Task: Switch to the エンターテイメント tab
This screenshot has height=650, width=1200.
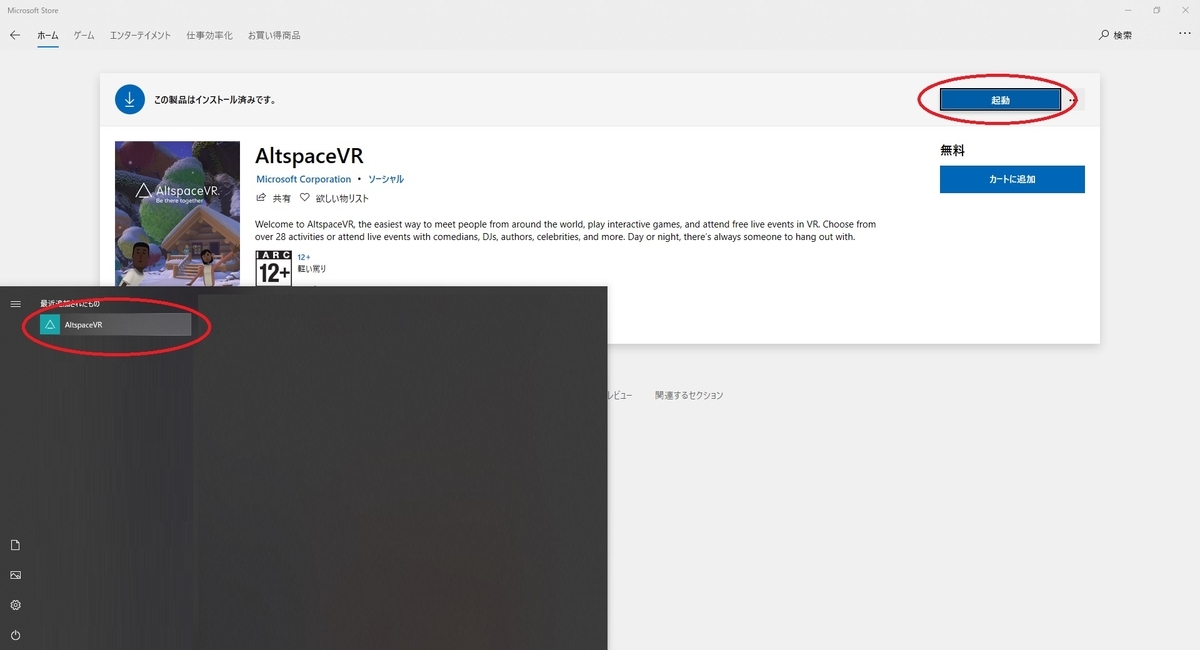Action: coord(140,35)
